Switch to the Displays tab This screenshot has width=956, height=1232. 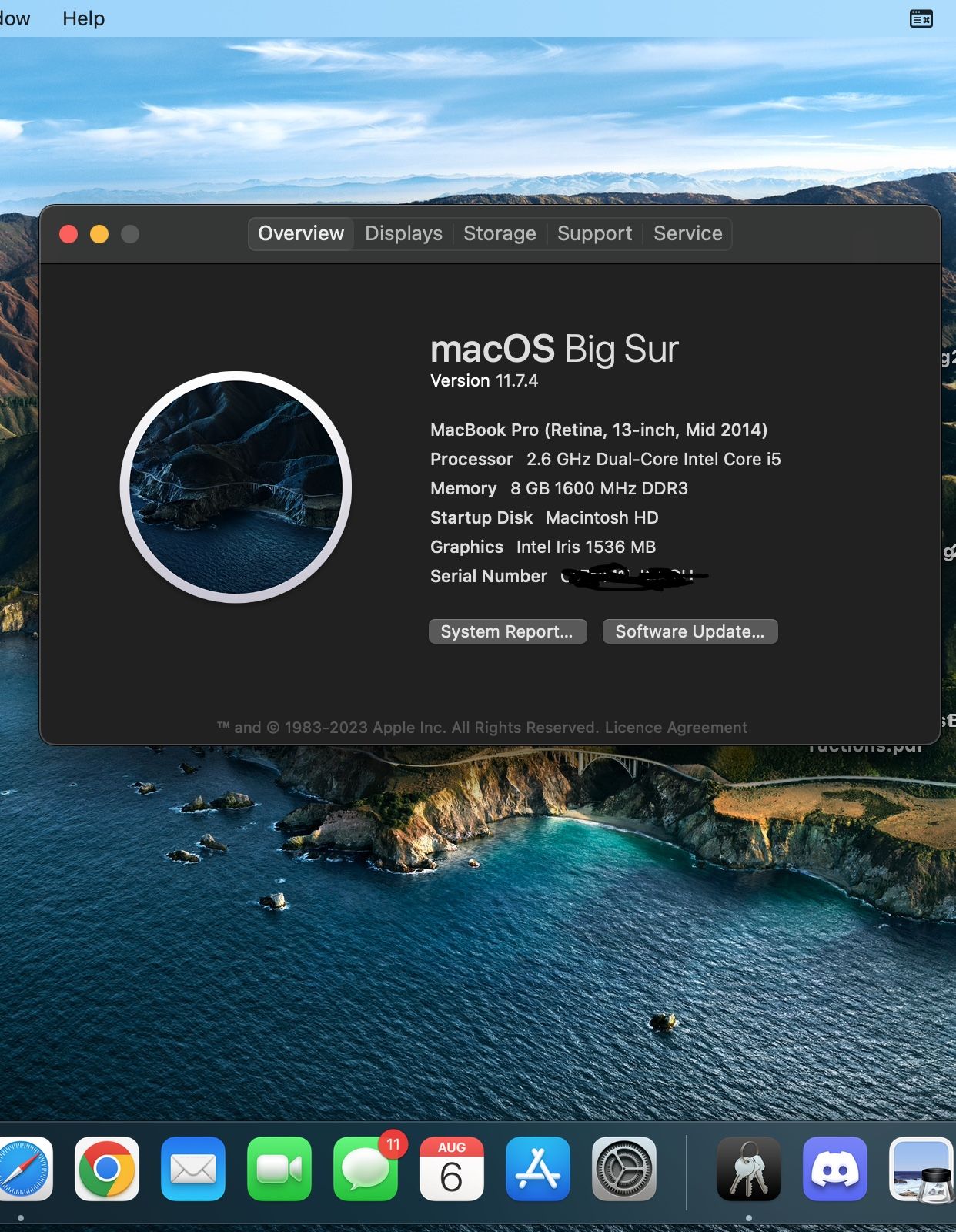pos(403,233)
